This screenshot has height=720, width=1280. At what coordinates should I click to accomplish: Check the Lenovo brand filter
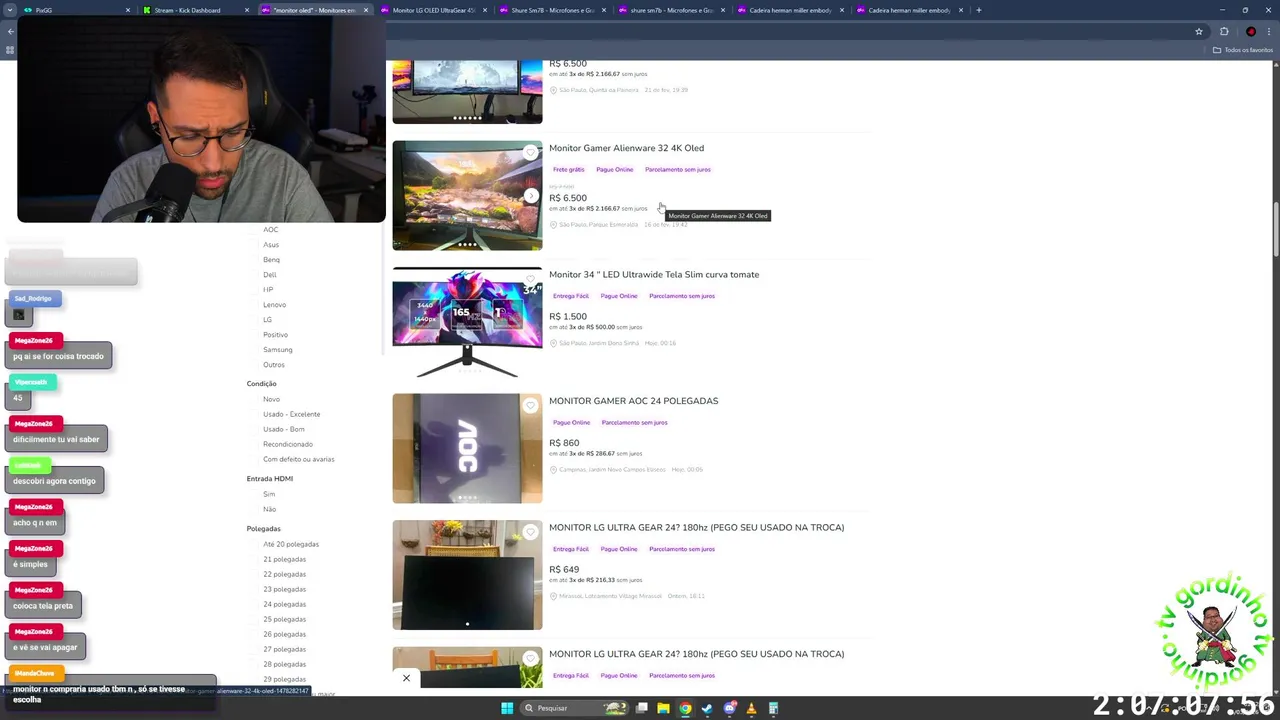tap(274, 304)
